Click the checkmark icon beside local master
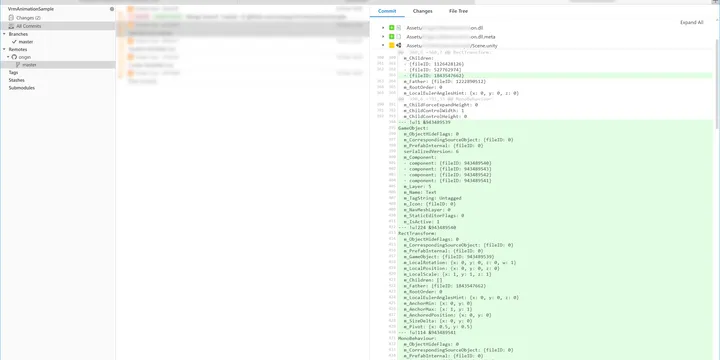Viewport: 720px width, 360px height. coord(14,42)
